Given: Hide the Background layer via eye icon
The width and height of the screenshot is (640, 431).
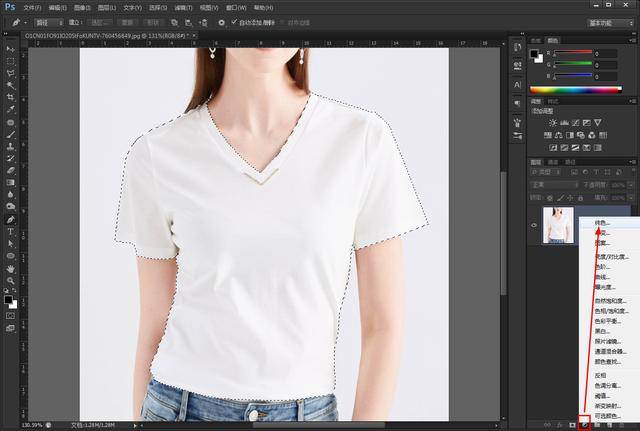Looking at the screenshot, I should click(533, 226).
